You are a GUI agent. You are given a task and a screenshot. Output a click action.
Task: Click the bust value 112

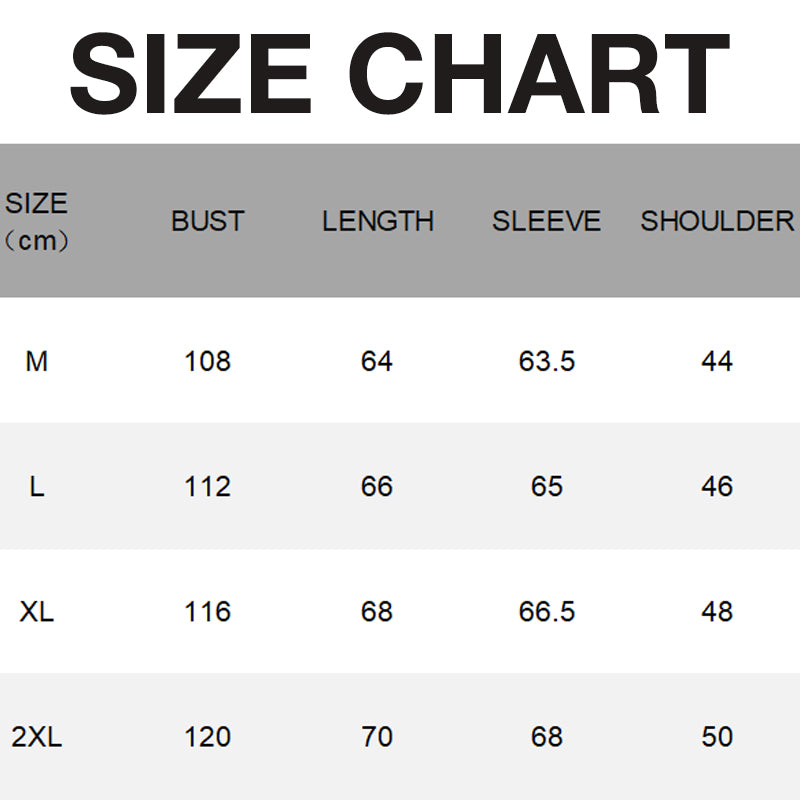click(x=208, y=486)
